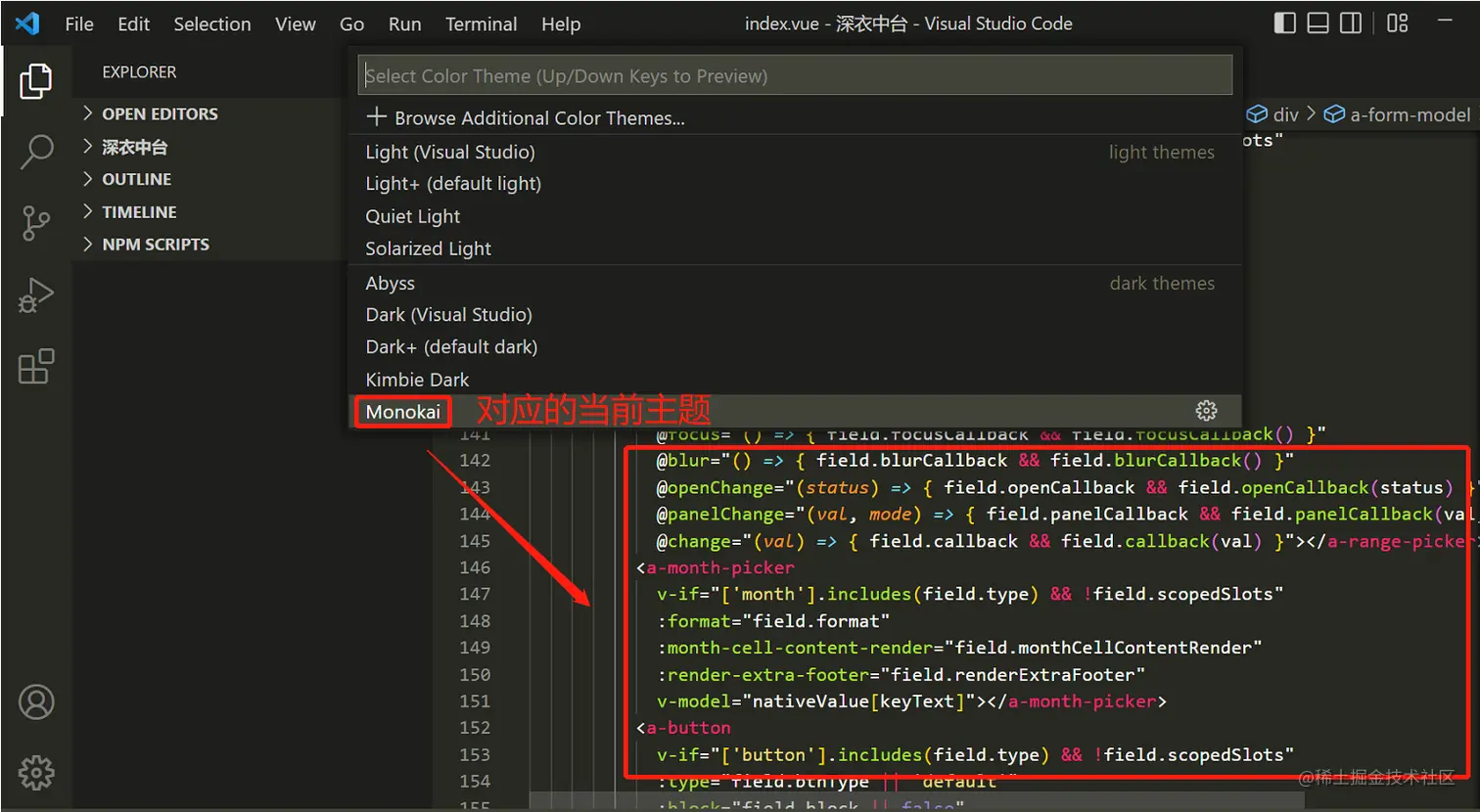Open the Extensions view
The height and width of the screenshot is (812, 1480).
[x=36, y=367]
